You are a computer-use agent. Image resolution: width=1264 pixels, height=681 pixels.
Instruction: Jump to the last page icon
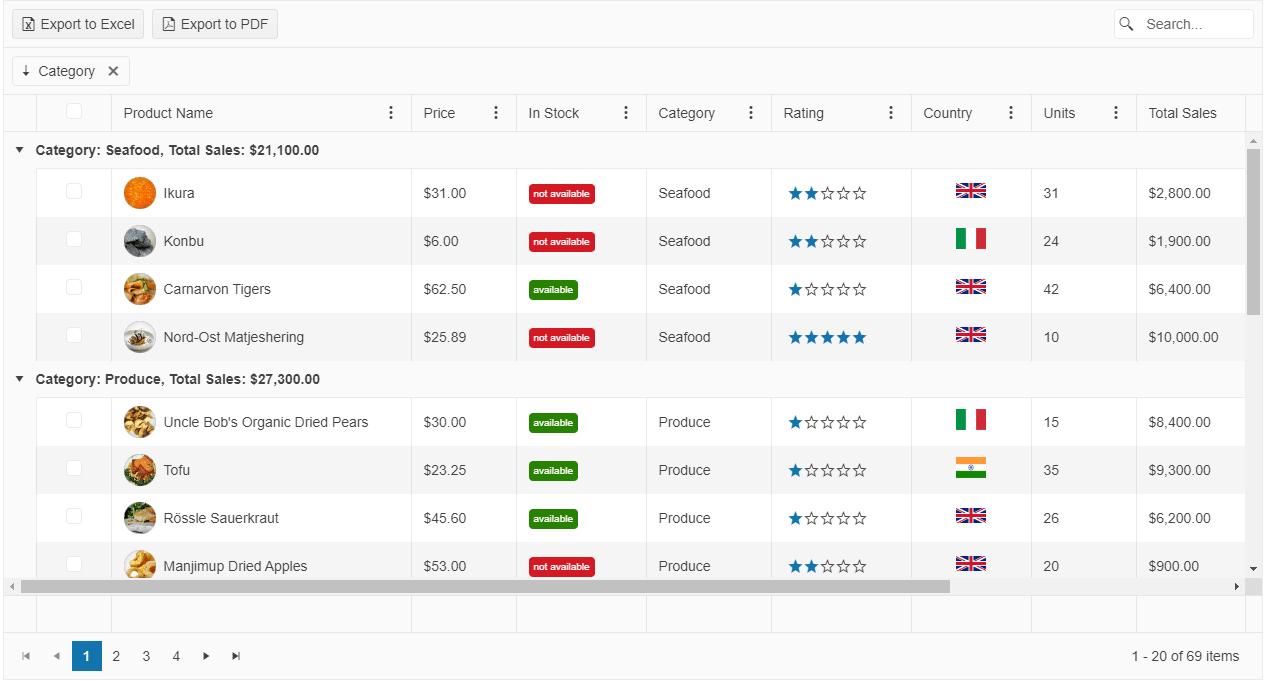click(x=236, y=656)
